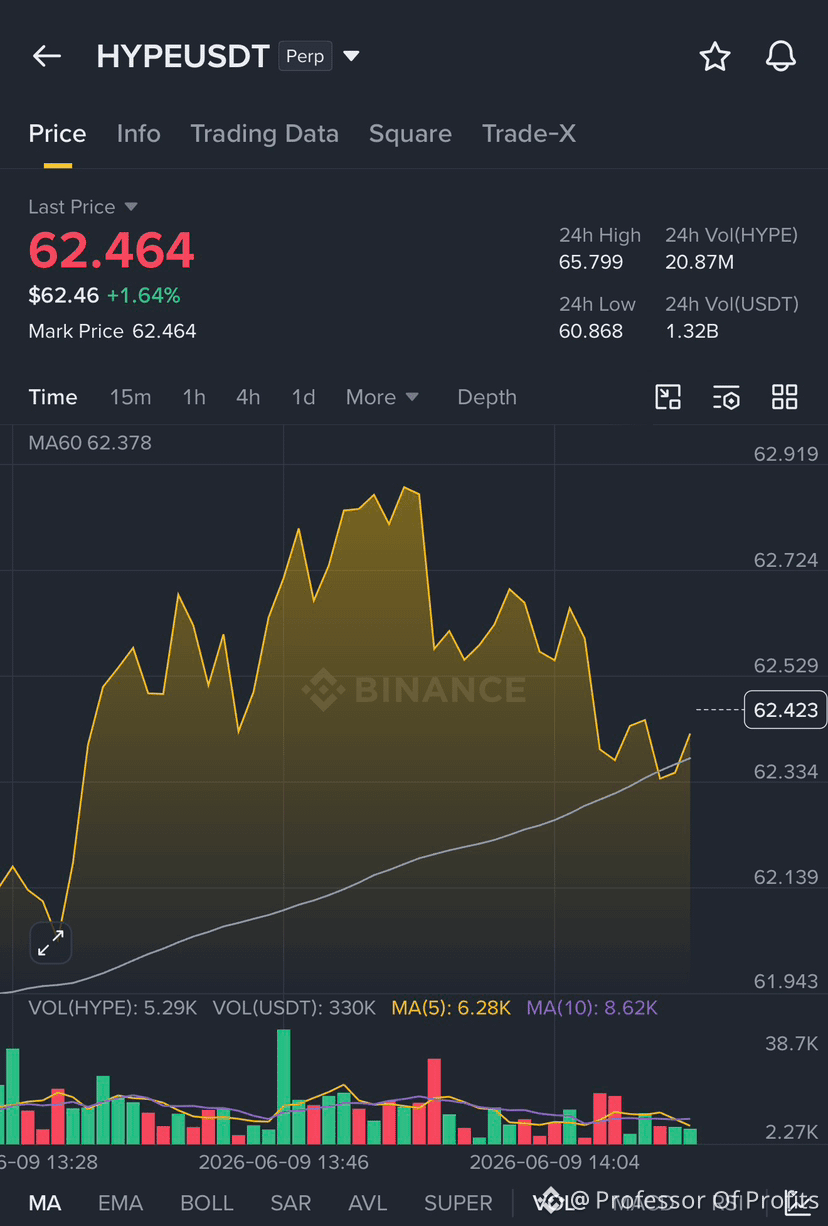The image size is (828, 1226).
Task: Open the four-square chart layout grid icon
Action: point(785,397)
